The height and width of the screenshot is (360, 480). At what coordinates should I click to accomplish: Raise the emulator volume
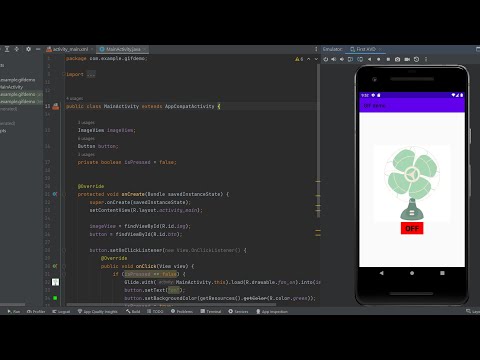pos(334,59)
